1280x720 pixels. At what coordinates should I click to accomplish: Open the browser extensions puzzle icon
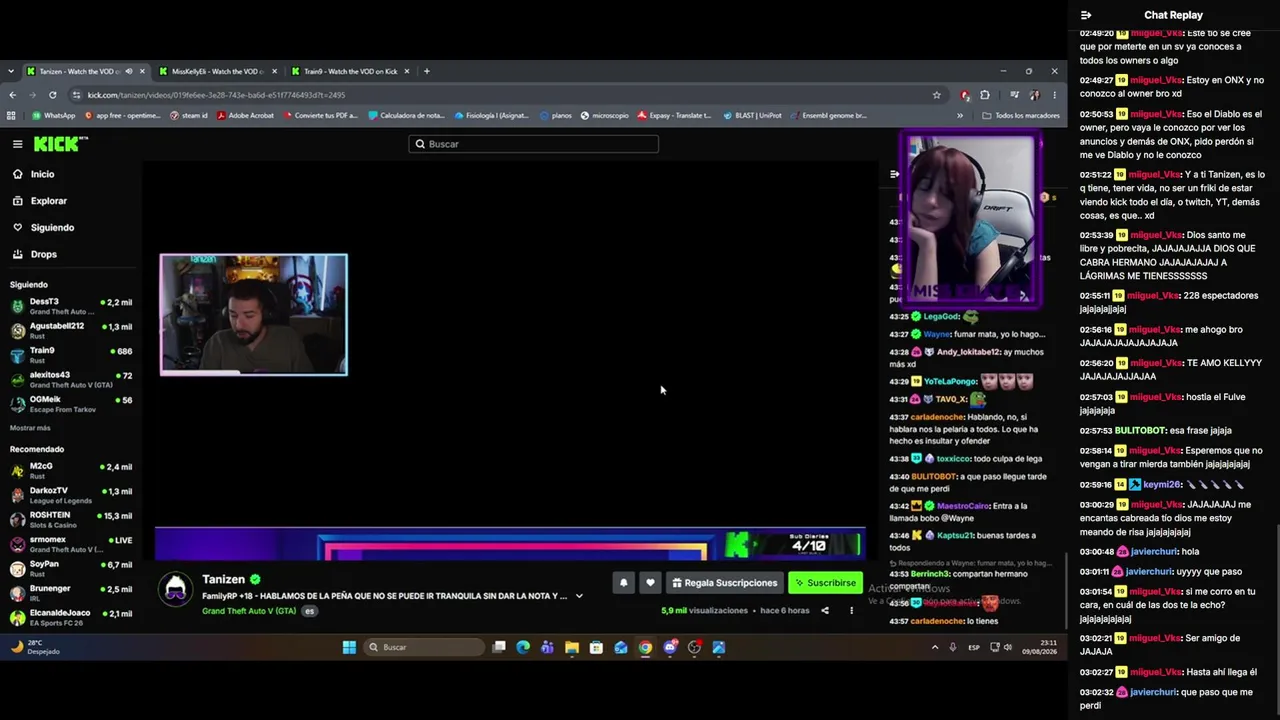tap(985, 95)
